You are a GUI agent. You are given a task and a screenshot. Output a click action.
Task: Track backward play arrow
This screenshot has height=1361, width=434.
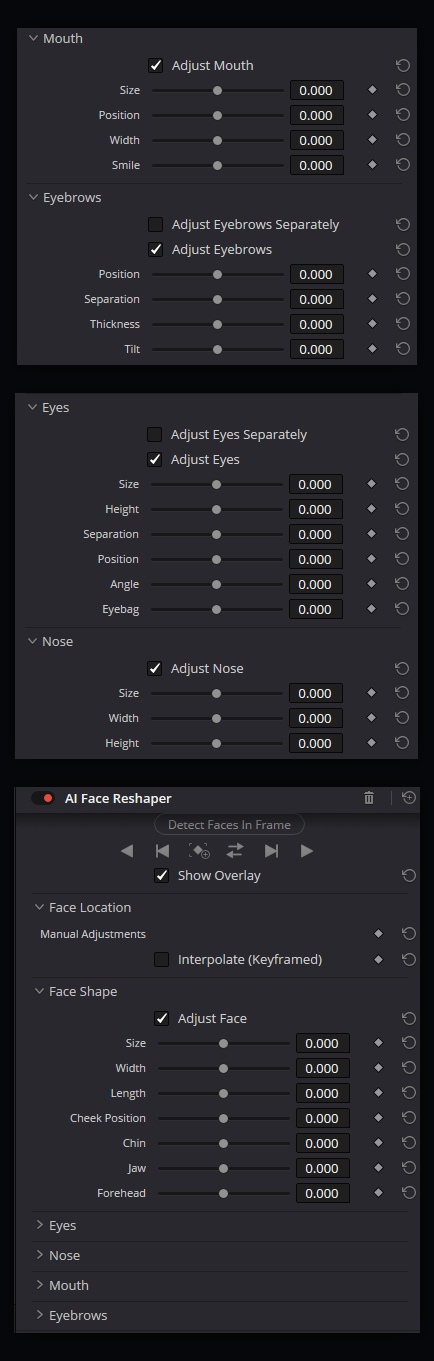click(126, 851)
